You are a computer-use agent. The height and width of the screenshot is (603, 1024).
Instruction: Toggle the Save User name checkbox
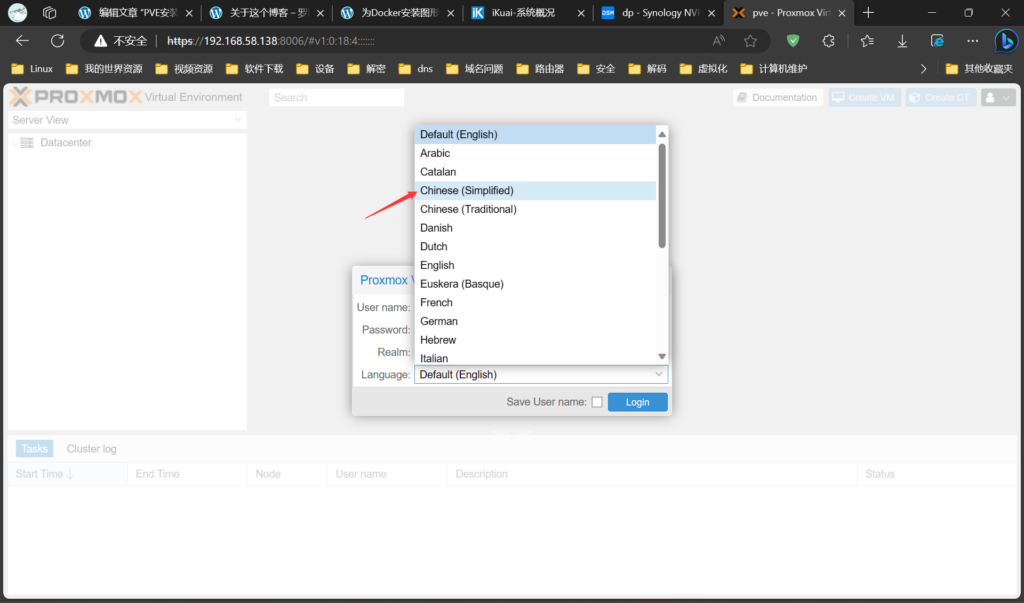pyautogui.click(x=597, y=402)
